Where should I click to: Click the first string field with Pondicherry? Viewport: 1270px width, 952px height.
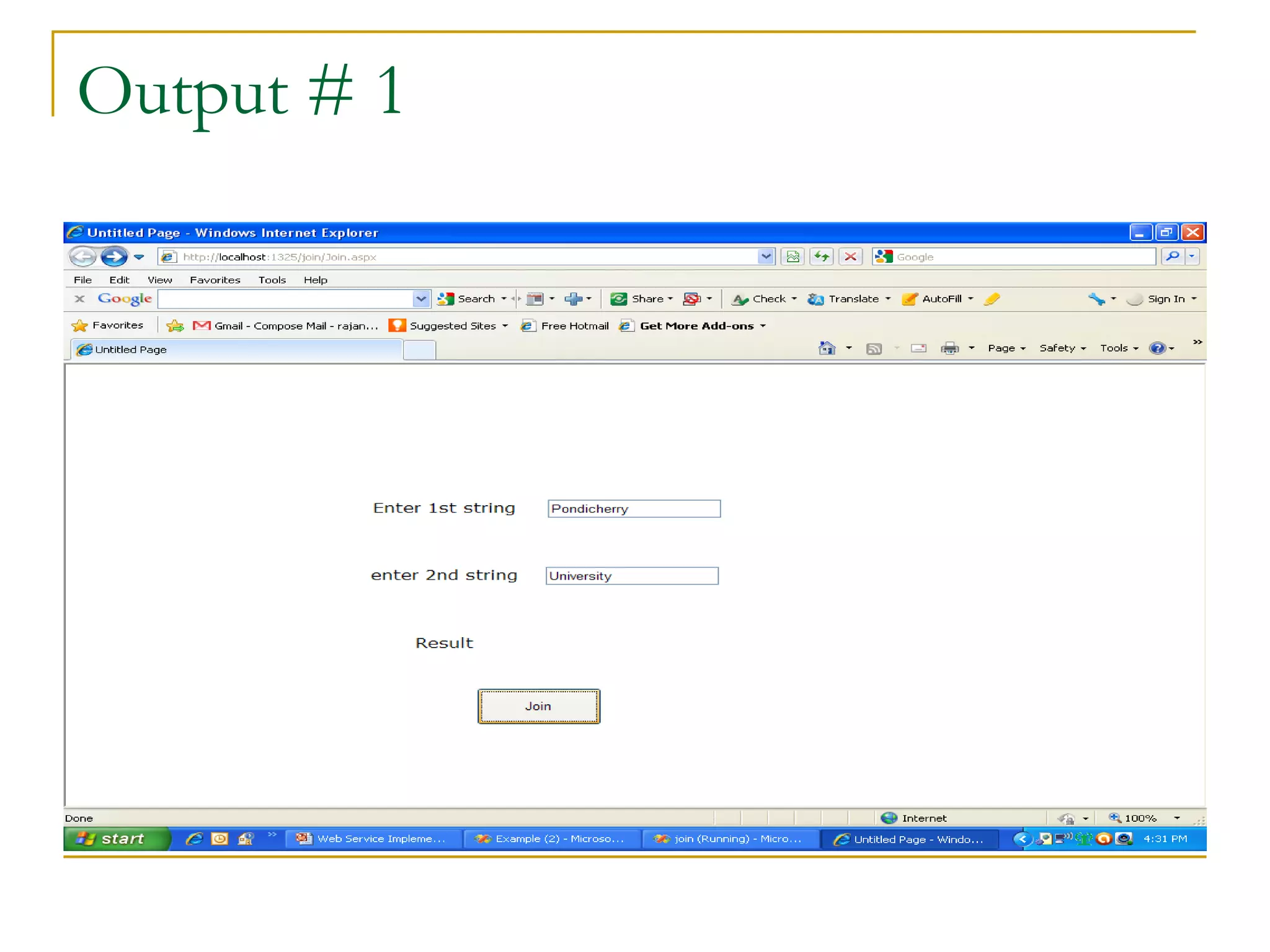[634, 509]
